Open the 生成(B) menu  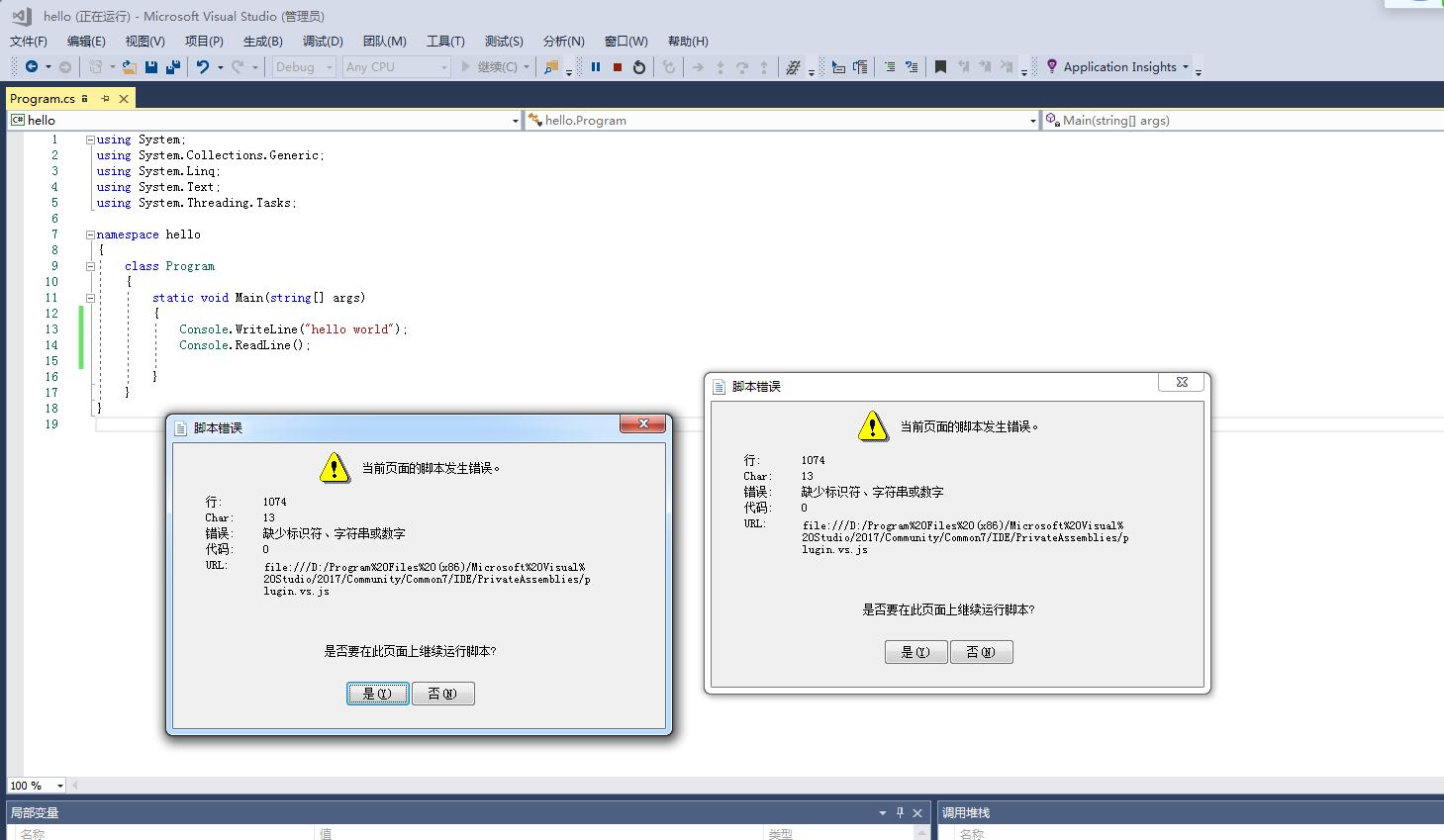pyautogui.click(x=263, y=41)
